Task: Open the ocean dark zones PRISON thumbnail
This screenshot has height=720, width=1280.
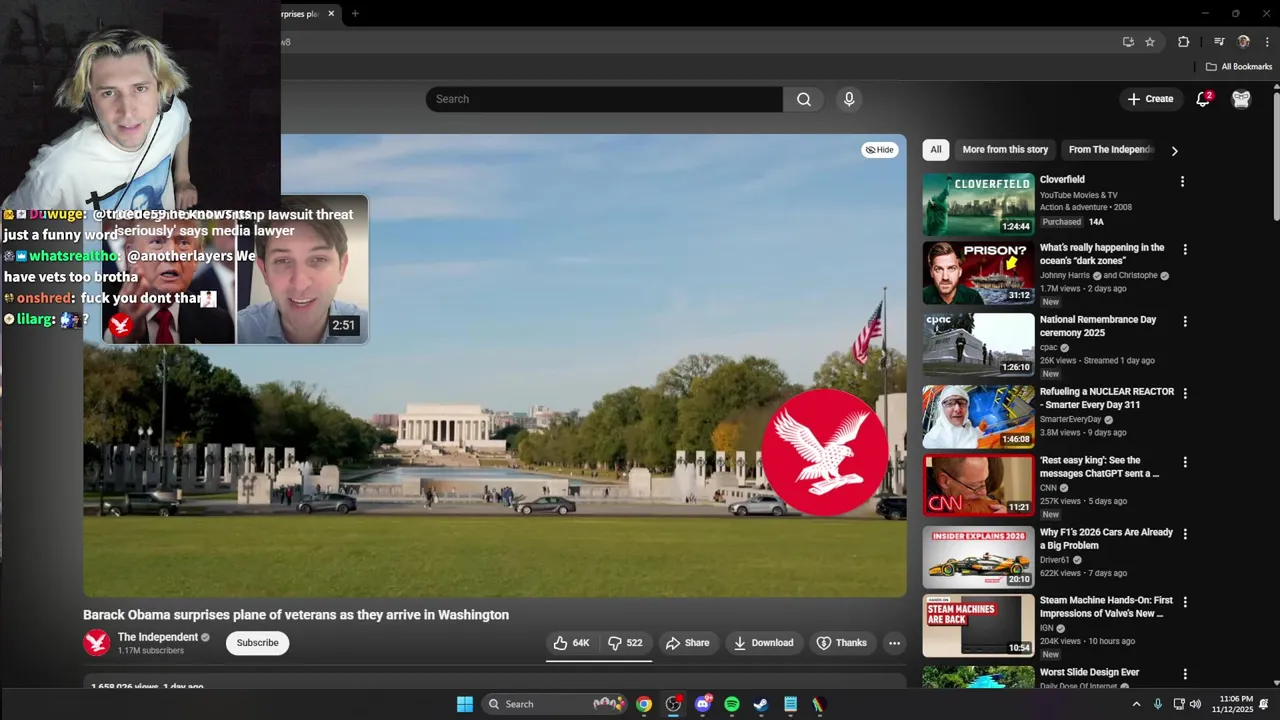Action: 978,273
